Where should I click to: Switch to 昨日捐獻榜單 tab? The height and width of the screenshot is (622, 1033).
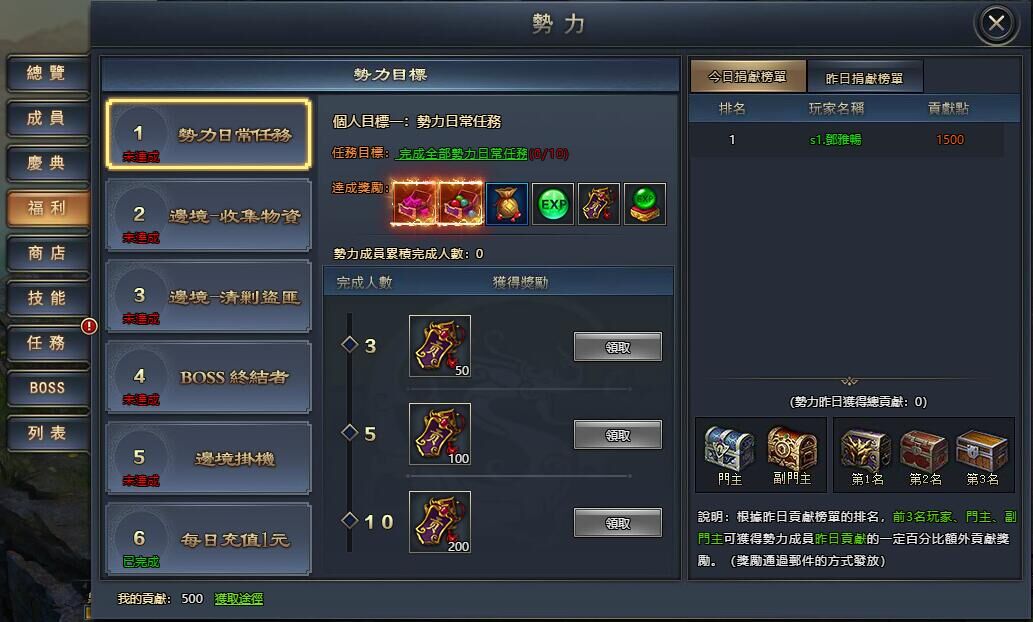tap(864, 77)
